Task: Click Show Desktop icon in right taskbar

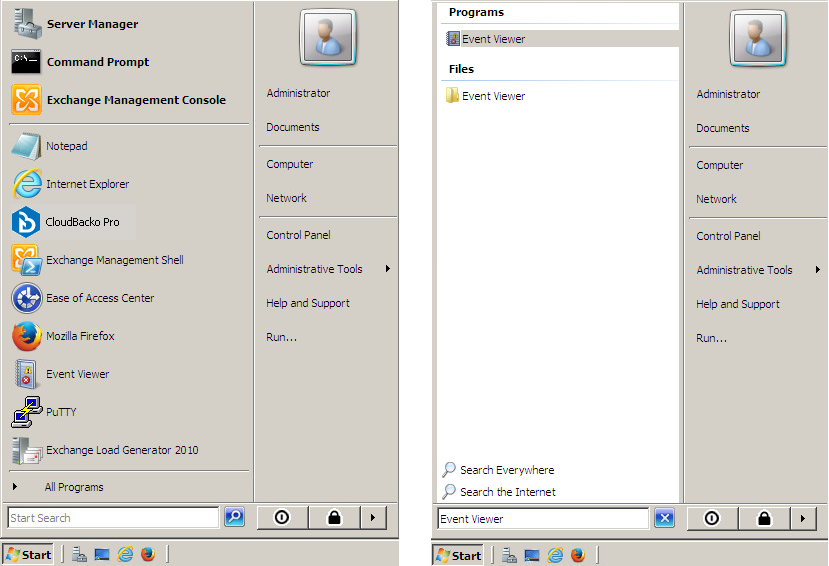Action: coord(532,555)
